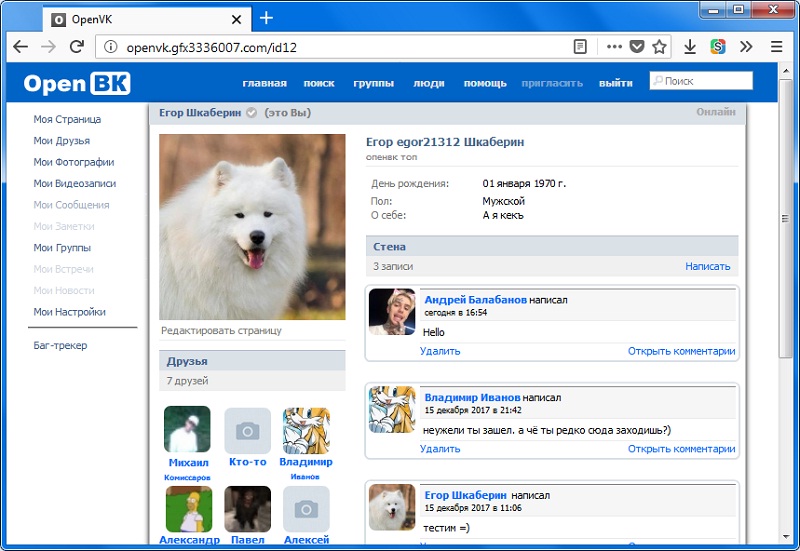Open the large Samoyed profile photo
This screenshot has width=800, height=551.
252,227
